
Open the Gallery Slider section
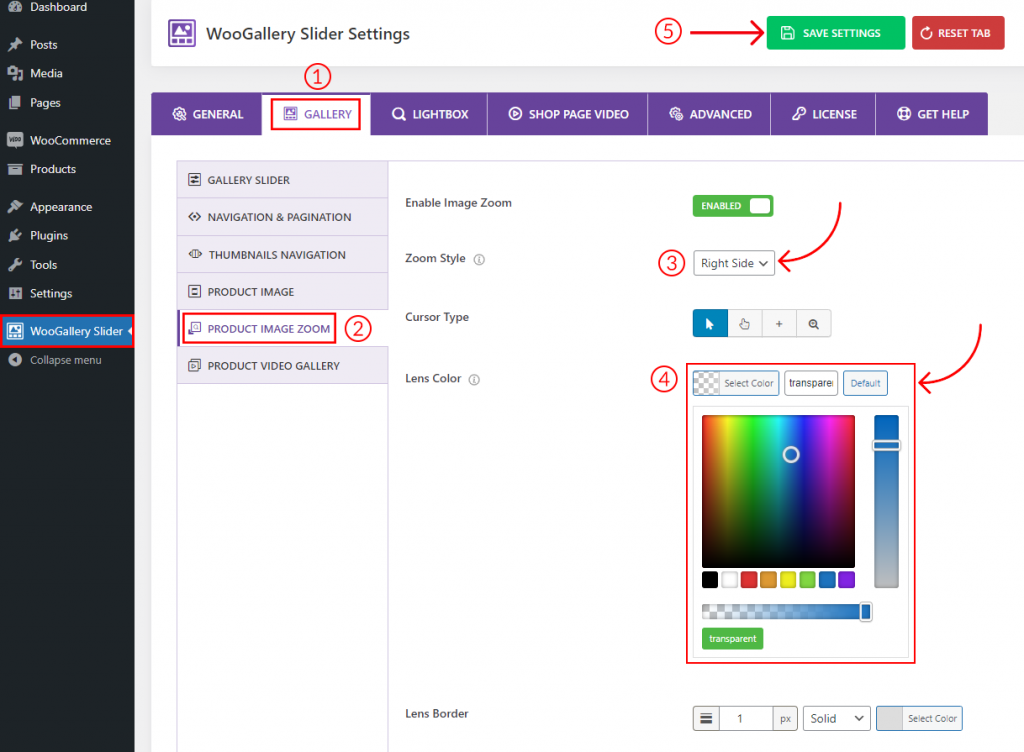coord(283,180)
